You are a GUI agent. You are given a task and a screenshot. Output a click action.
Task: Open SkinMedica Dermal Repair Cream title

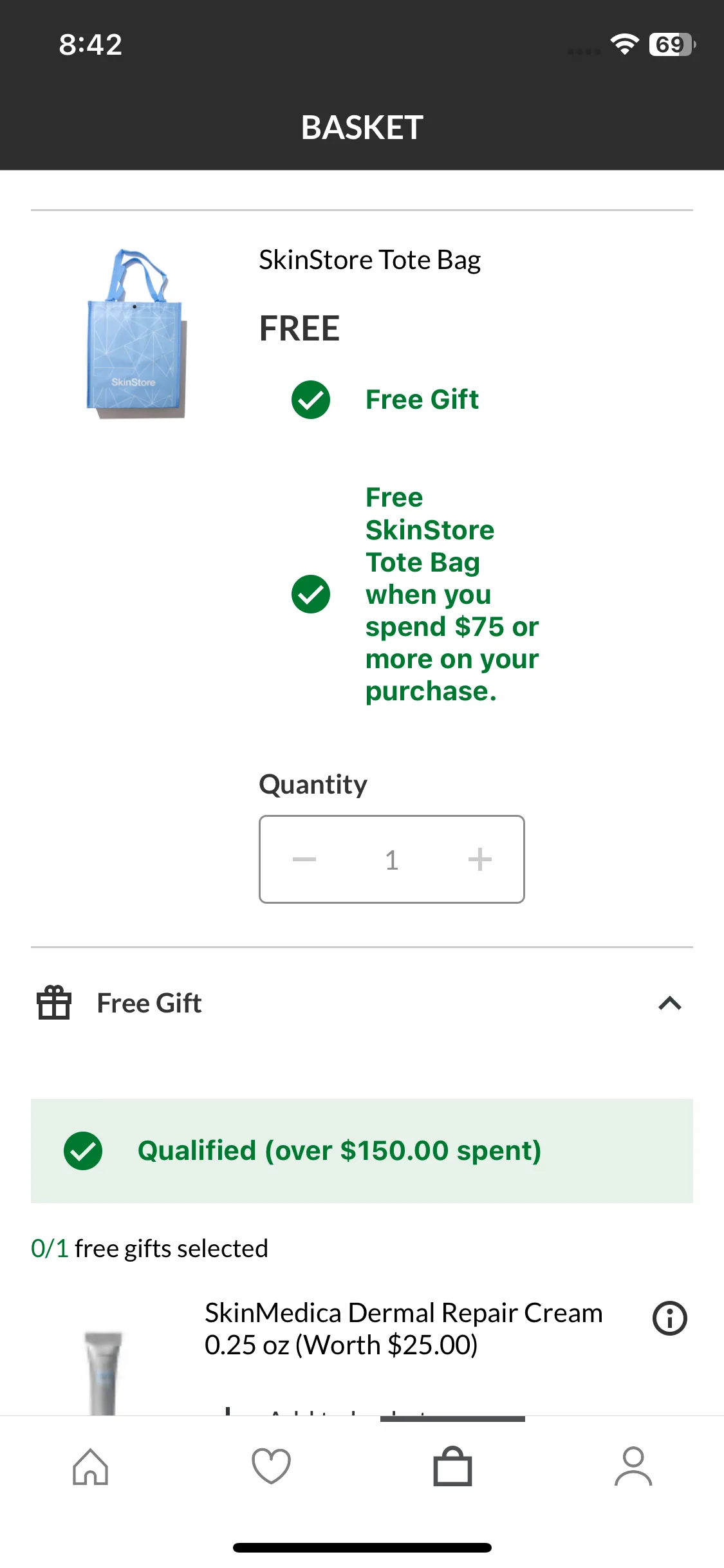pos(404,1329)
